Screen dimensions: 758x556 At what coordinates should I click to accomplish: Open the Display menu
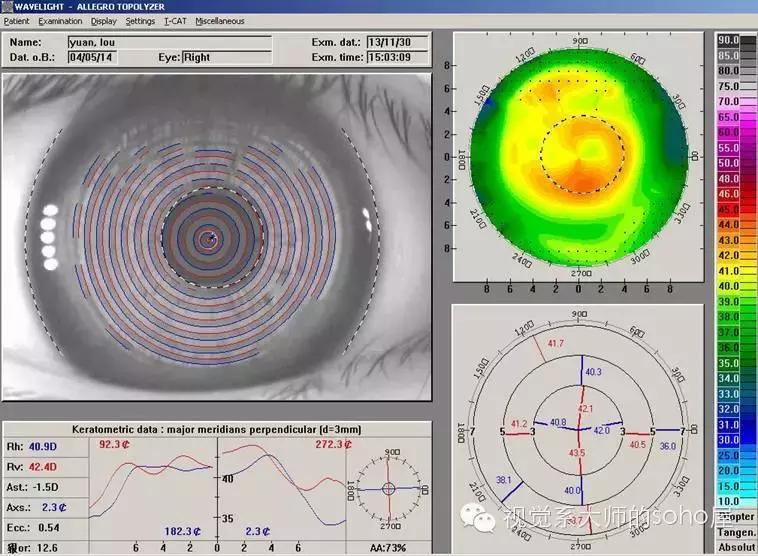point(103,21)
